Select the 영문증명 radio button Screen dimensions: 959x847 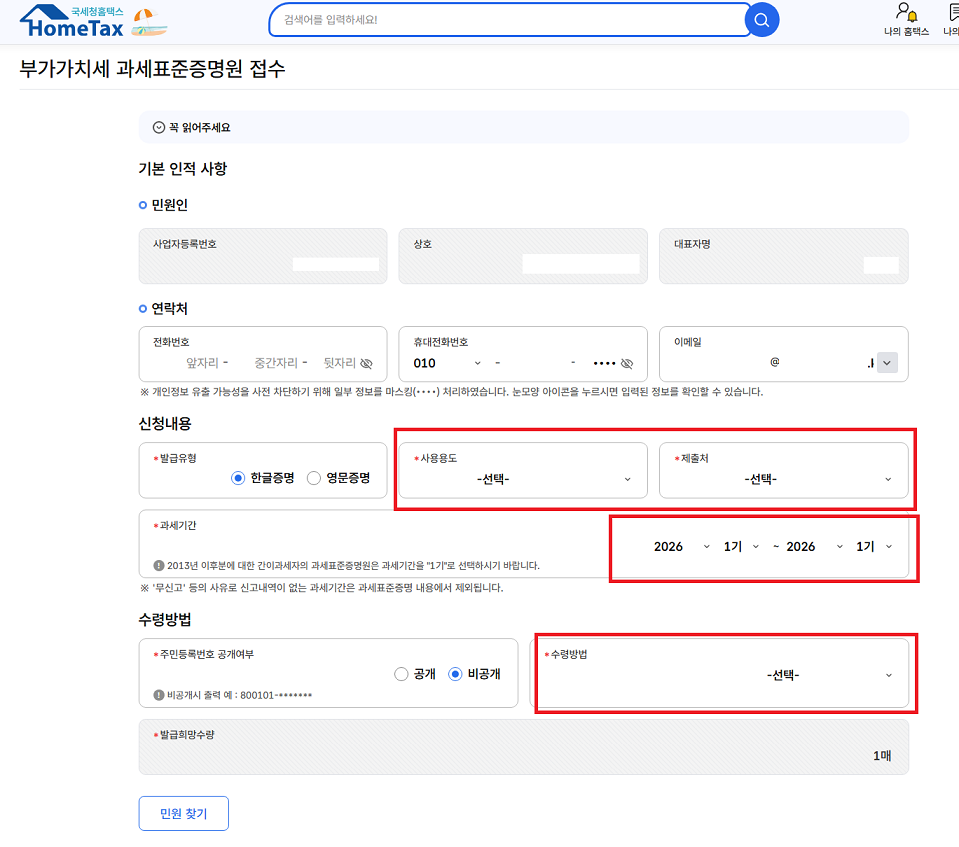tap(314, 478)
